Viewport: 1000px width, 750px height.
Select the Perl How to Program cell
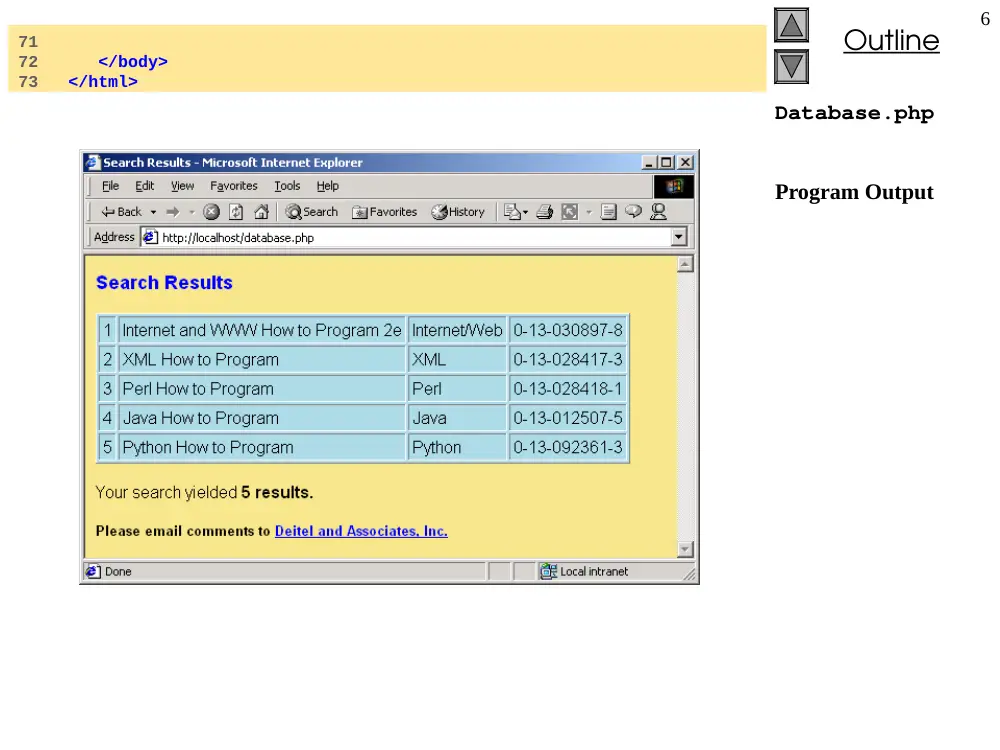point(261,389)
